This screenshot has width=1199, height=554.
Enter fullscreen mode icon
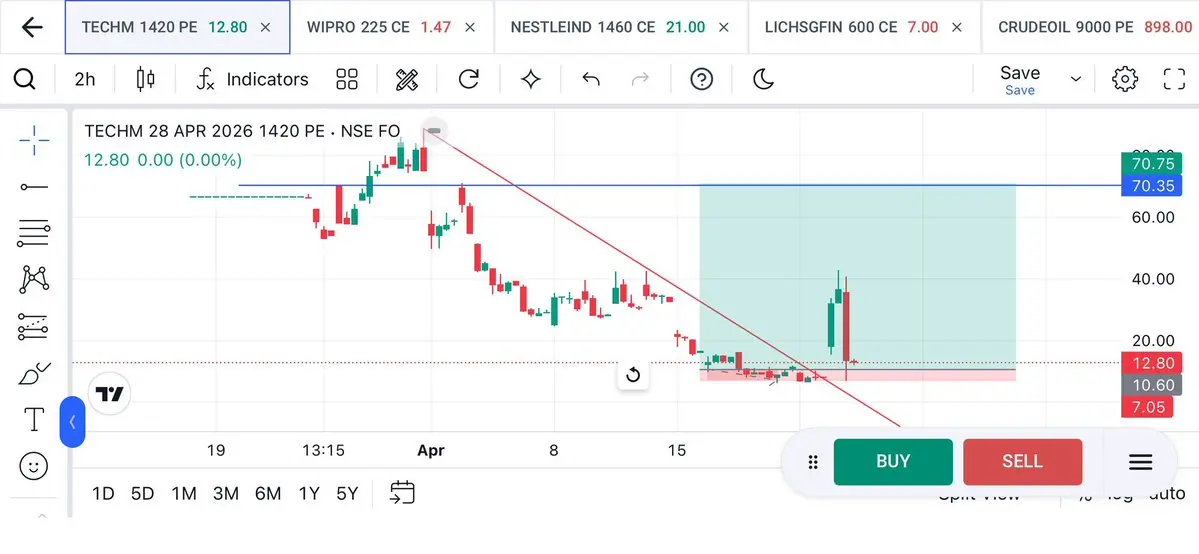(x=1174, y=79)
